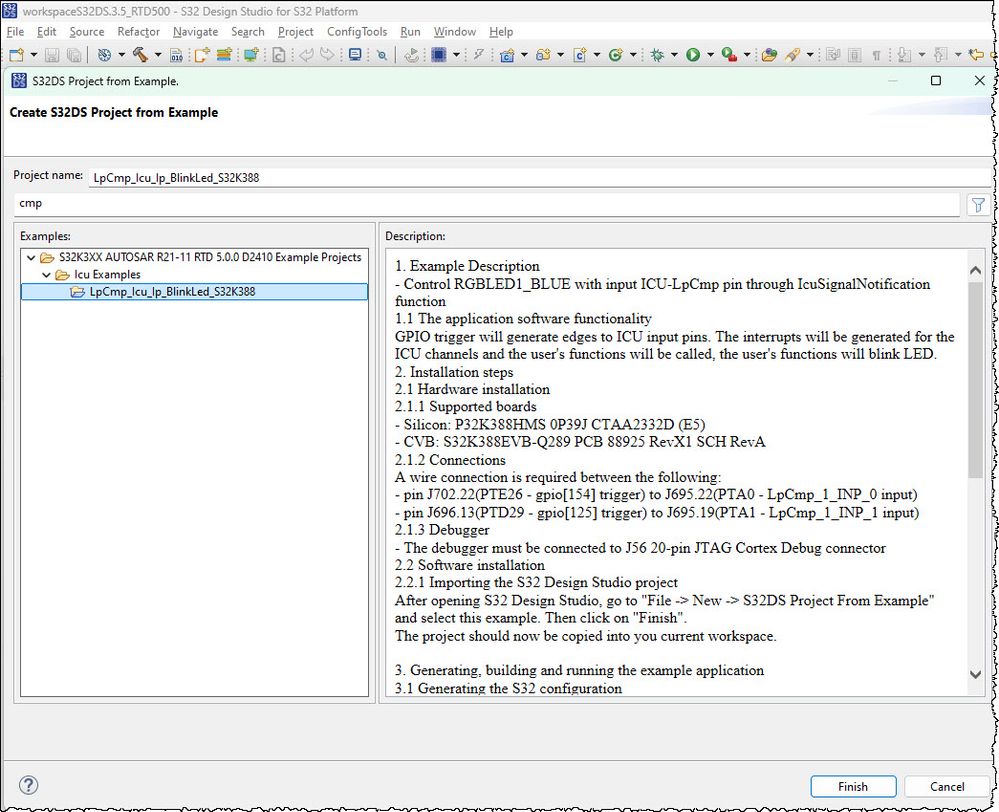Open the Project menu
Image resolution: width=999 pixels, height=812 pixels.
click(x=296, y=31)
